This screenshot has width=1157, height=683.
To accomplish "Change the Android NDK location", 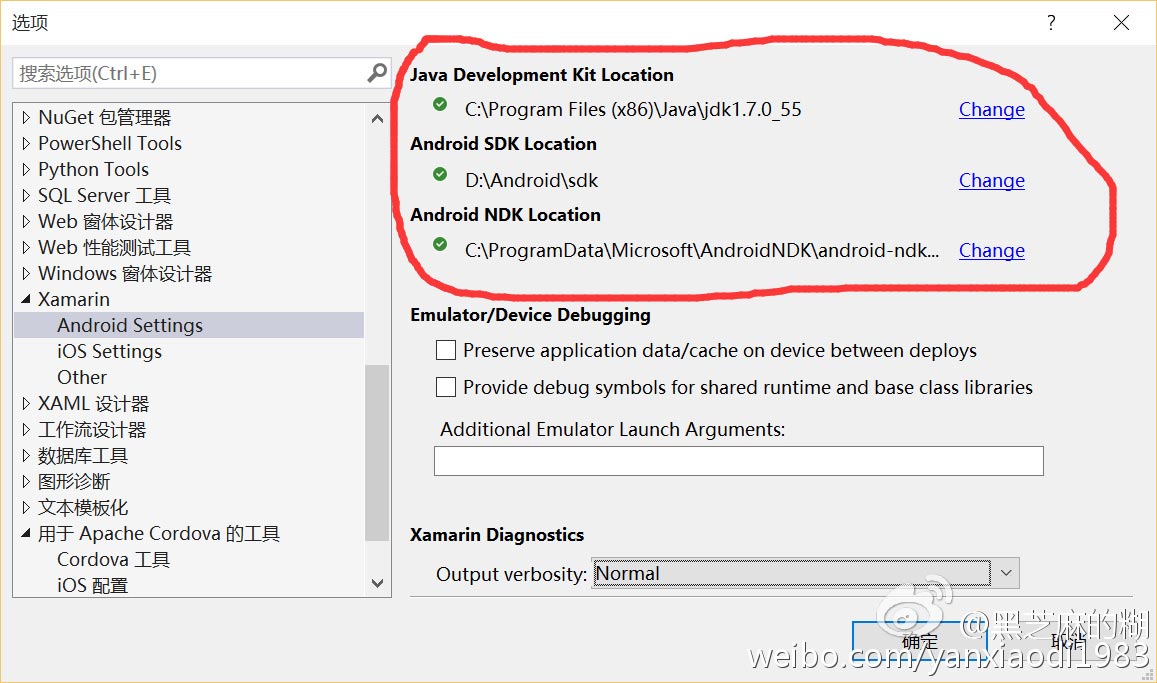I will coord(991,251).
